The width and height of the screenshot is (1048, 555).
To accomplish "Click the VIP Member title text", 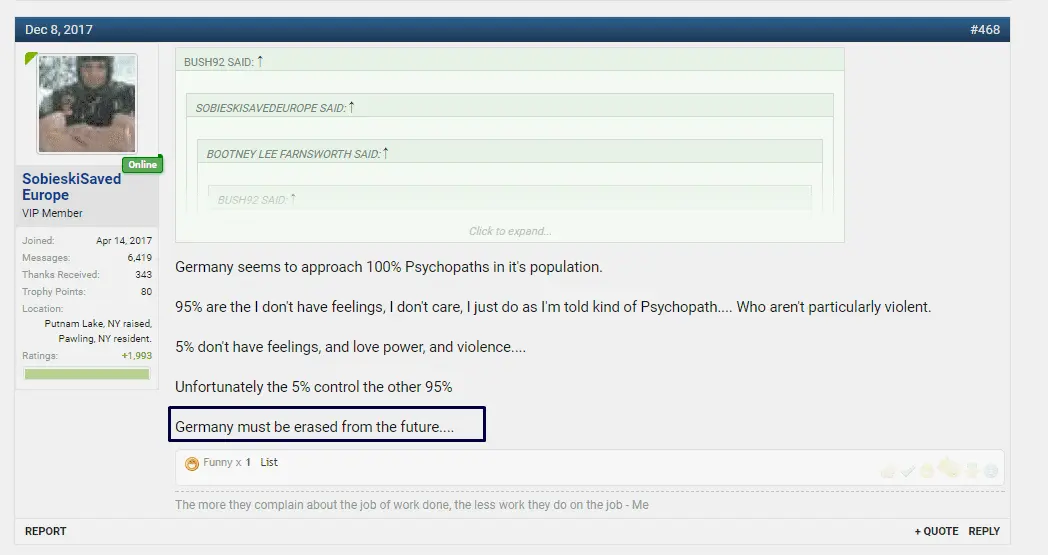I will 52,213.
